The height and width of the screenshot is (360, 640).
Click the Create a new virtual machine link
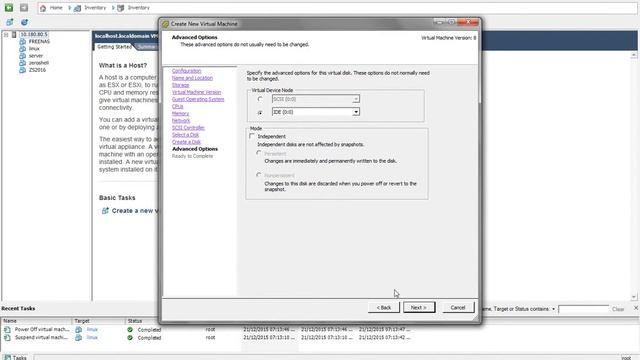(x=135, y=211)
